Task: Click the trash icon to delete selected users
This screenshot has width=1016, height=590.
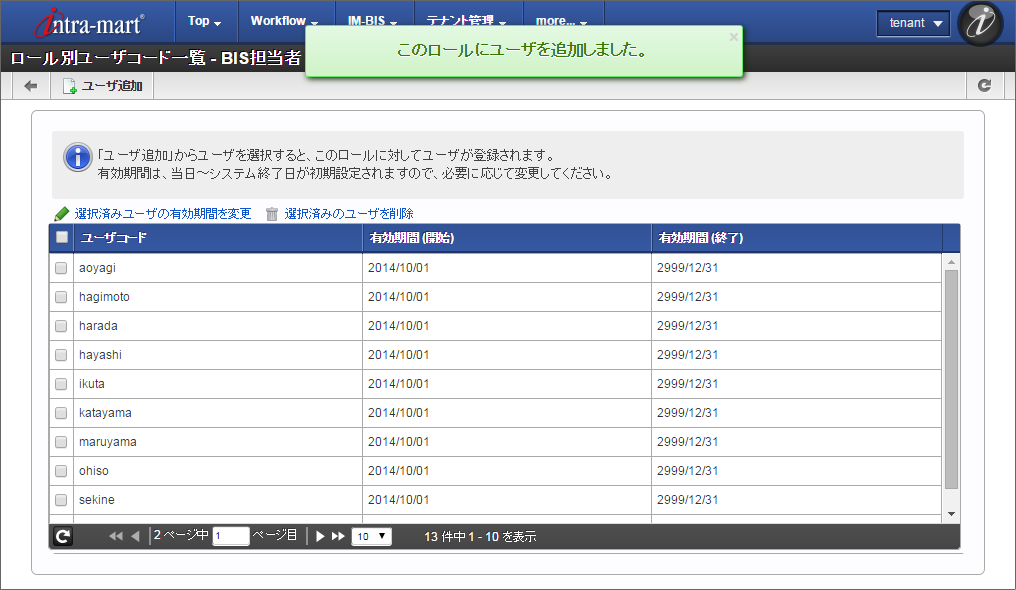Action: coord(272,214)
